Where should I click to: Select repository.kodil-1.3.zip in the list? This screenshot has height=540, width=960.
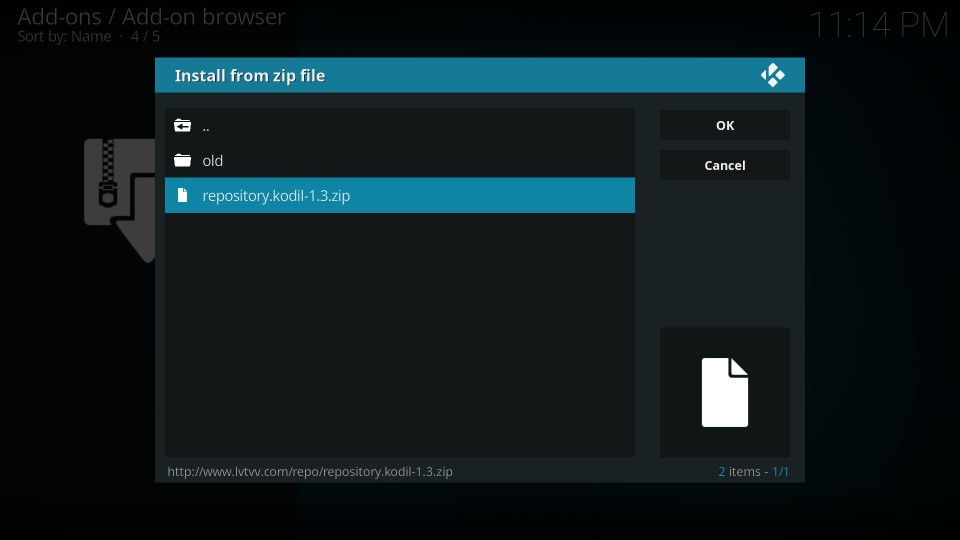pos(276,196)
